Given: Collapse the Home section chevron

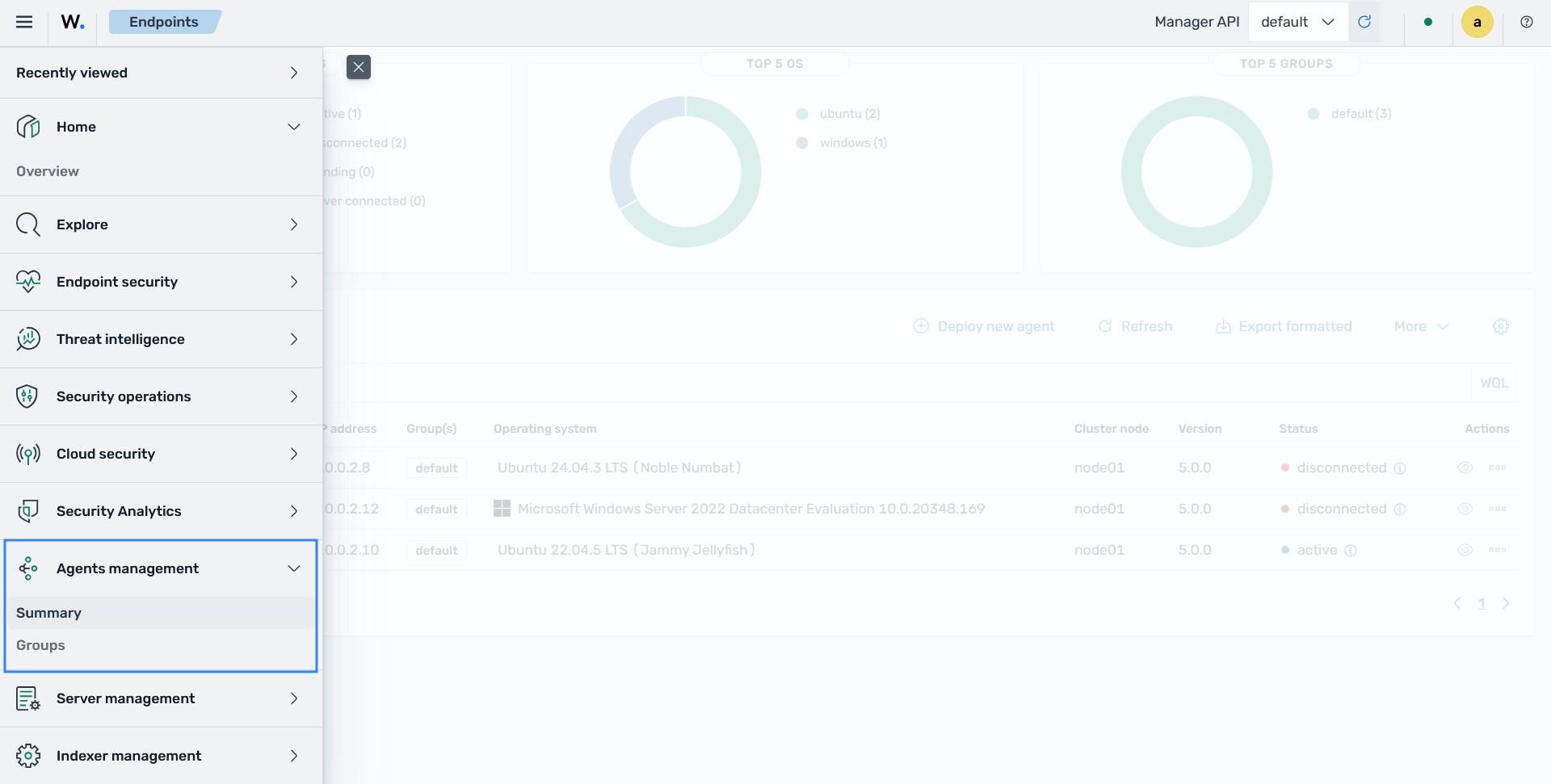Looking at the screenshot, I should click(294, 127).
